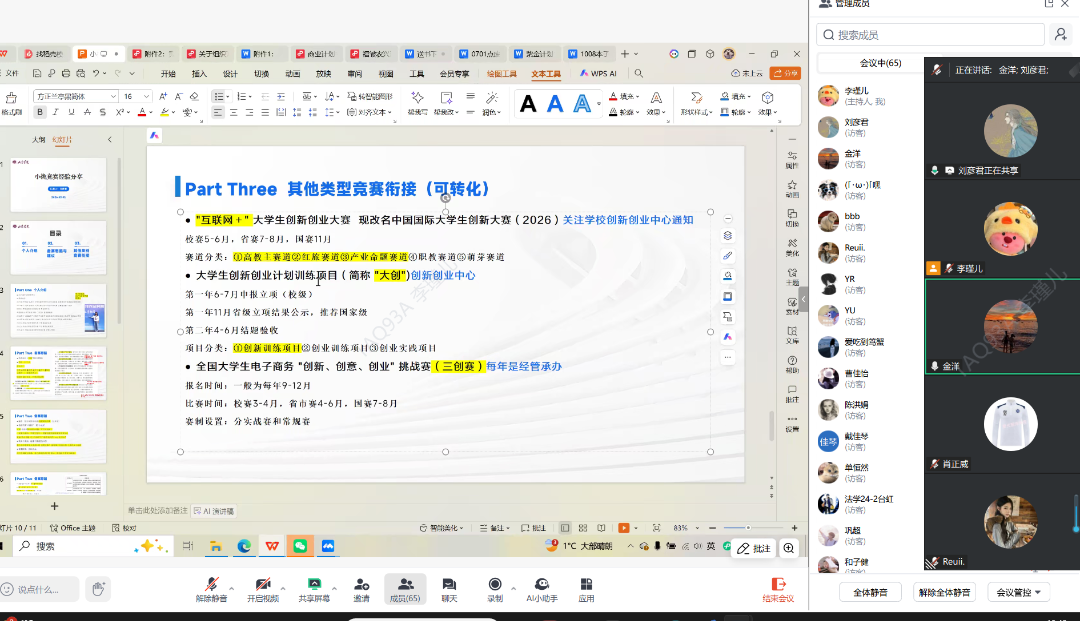This screenshot has width=1080, height=621.
Task: Click the red font color swatch
Action: click(142, 112)
